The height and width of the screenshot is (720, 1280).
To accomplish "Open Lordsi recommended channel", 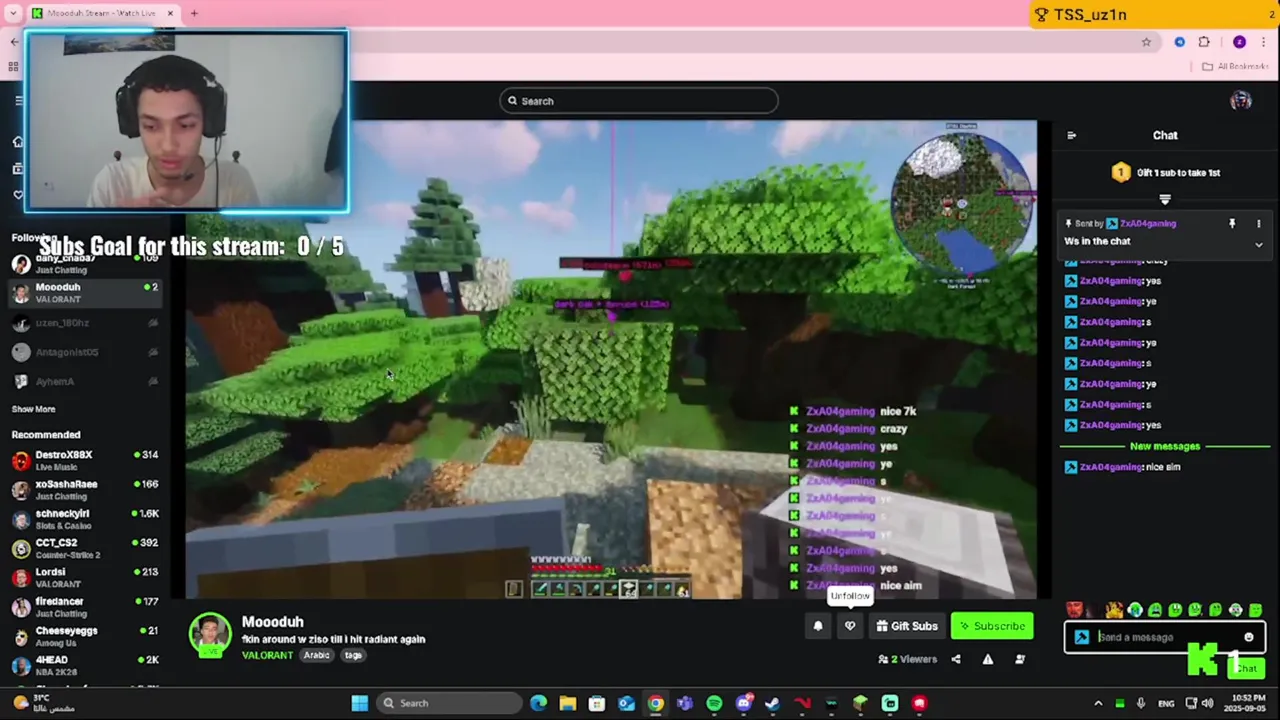I will pyautogui.click(x=85, y=578).
